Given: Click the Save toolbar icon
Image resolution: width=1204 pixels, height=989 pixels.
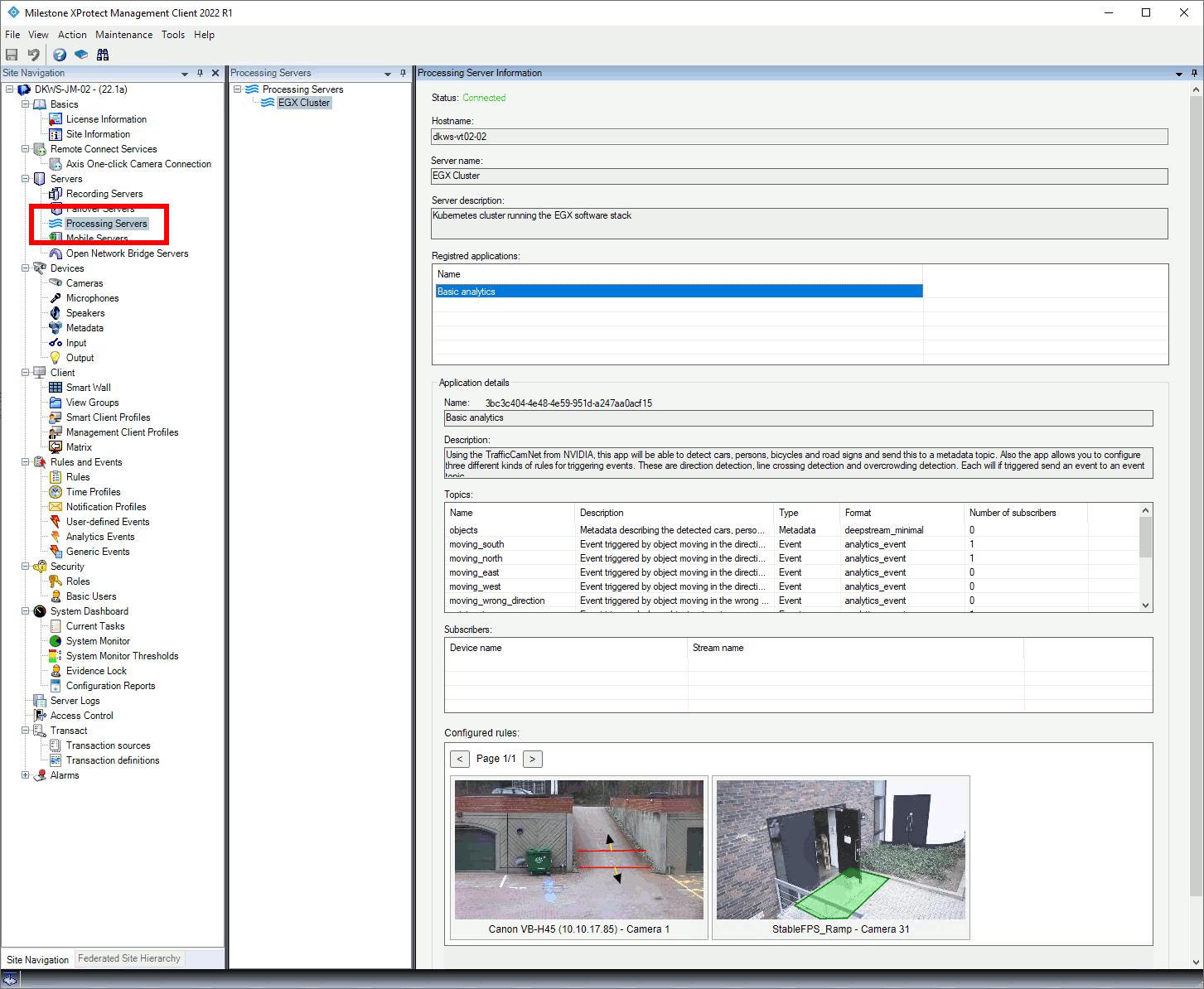Looking at the screenshot, I should tap(12, 54).
